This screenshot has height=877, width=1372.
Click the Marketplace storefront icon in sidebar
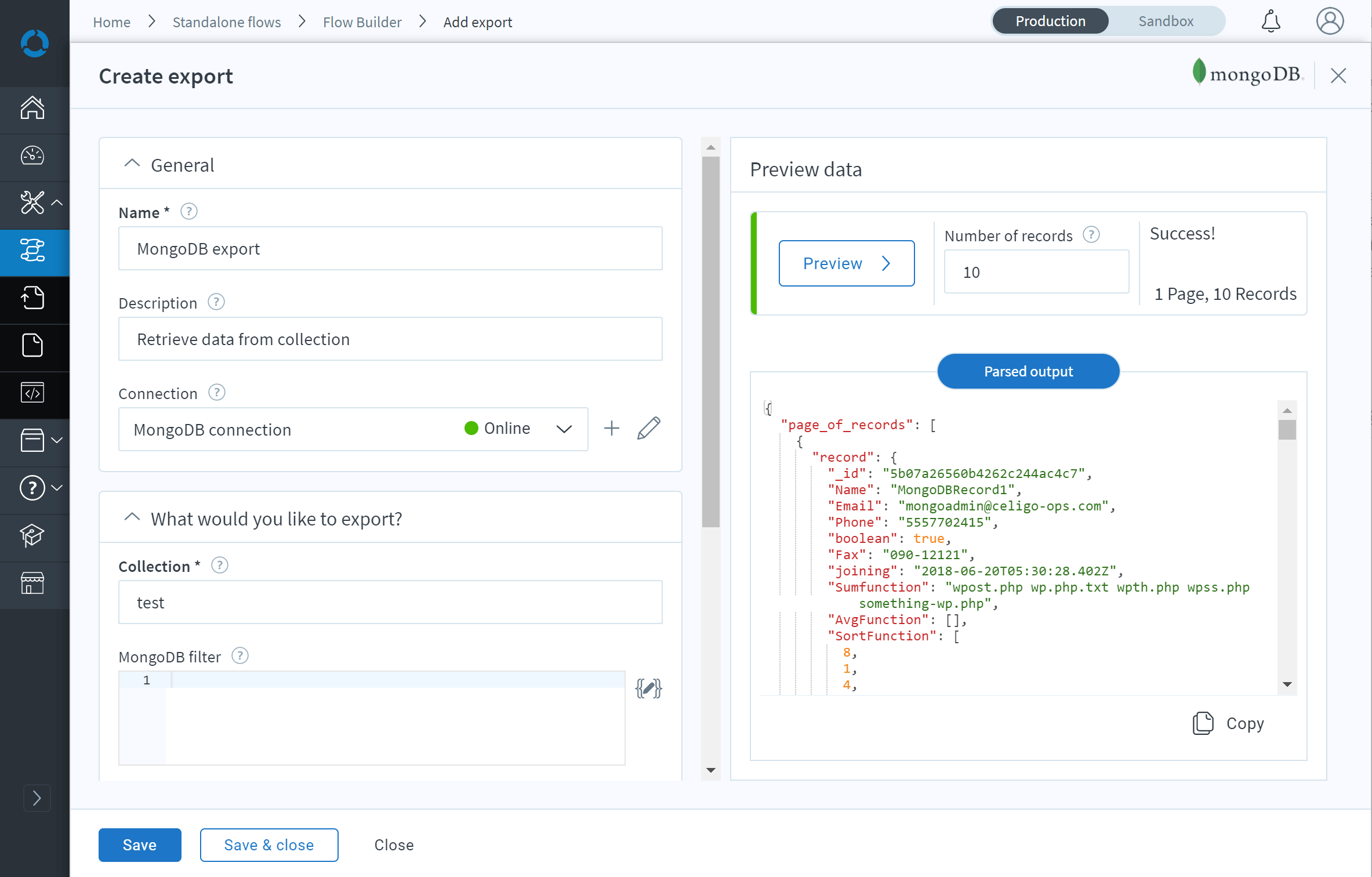(x=32, y=583)
